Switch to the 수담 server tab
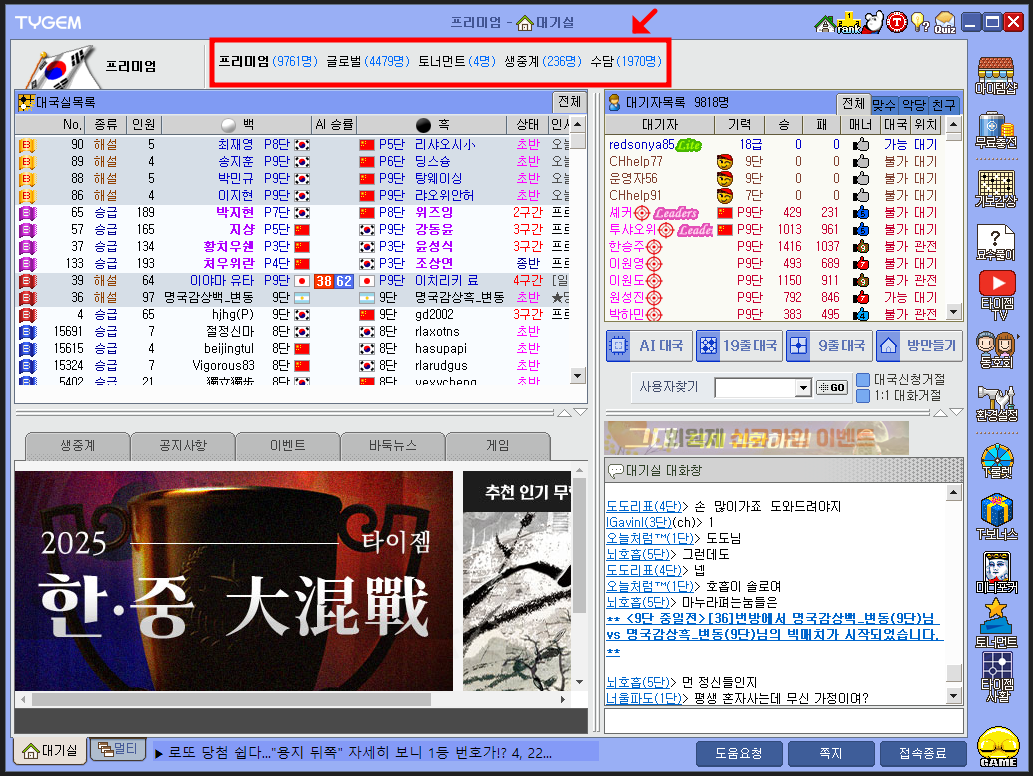 pyautogui.click(x=626, y=61)
